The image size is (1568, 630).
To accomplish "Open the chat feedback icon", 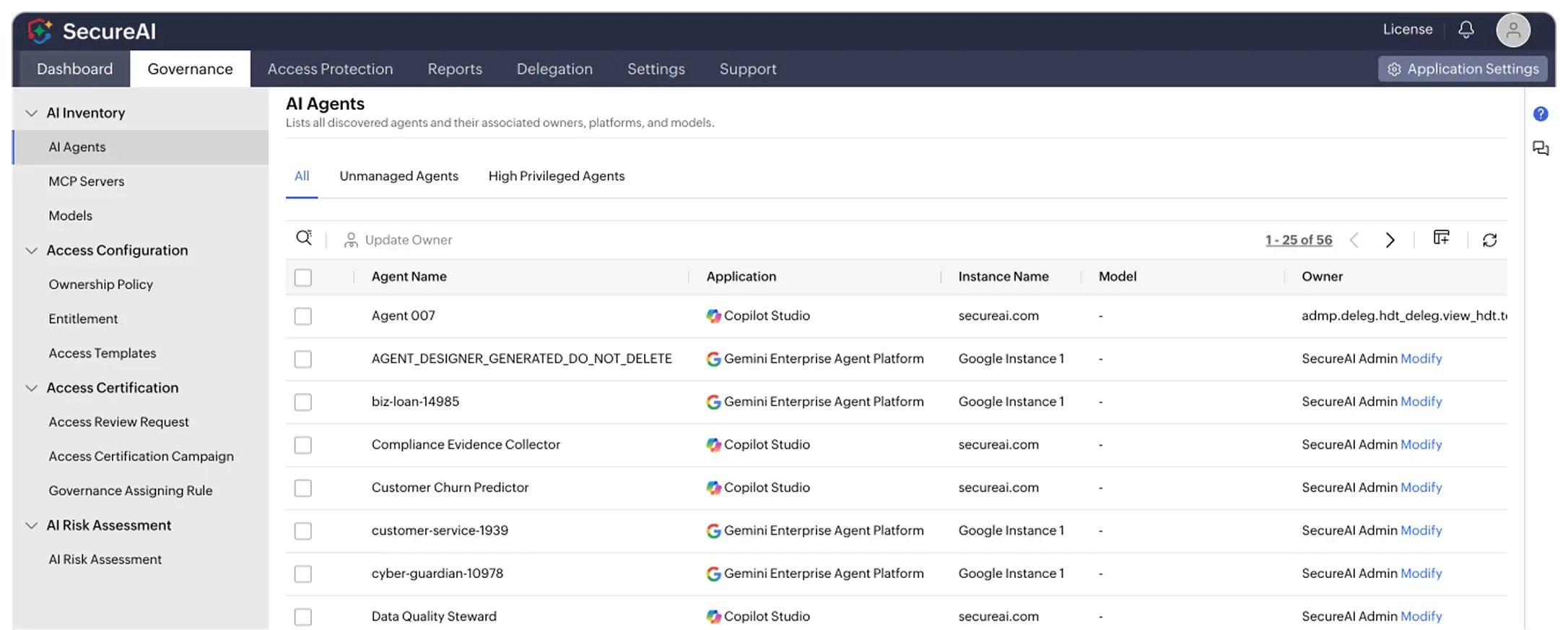I will point(1540,148).
